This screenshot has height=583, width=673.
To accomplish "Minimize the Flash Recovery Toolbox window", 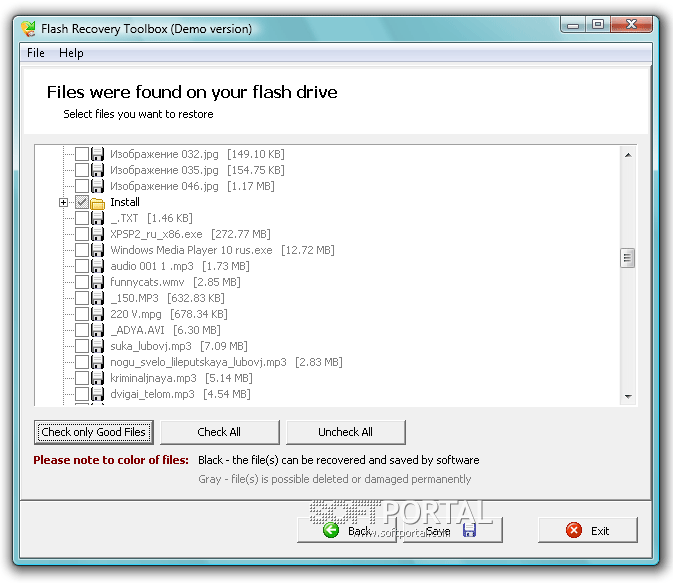I will [573, 24].
